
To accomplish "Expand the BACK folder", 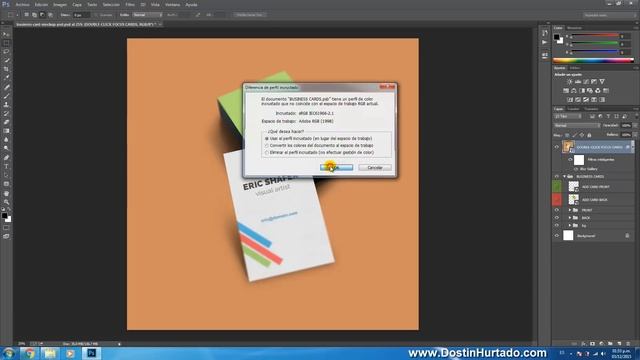I will point(570,218).
